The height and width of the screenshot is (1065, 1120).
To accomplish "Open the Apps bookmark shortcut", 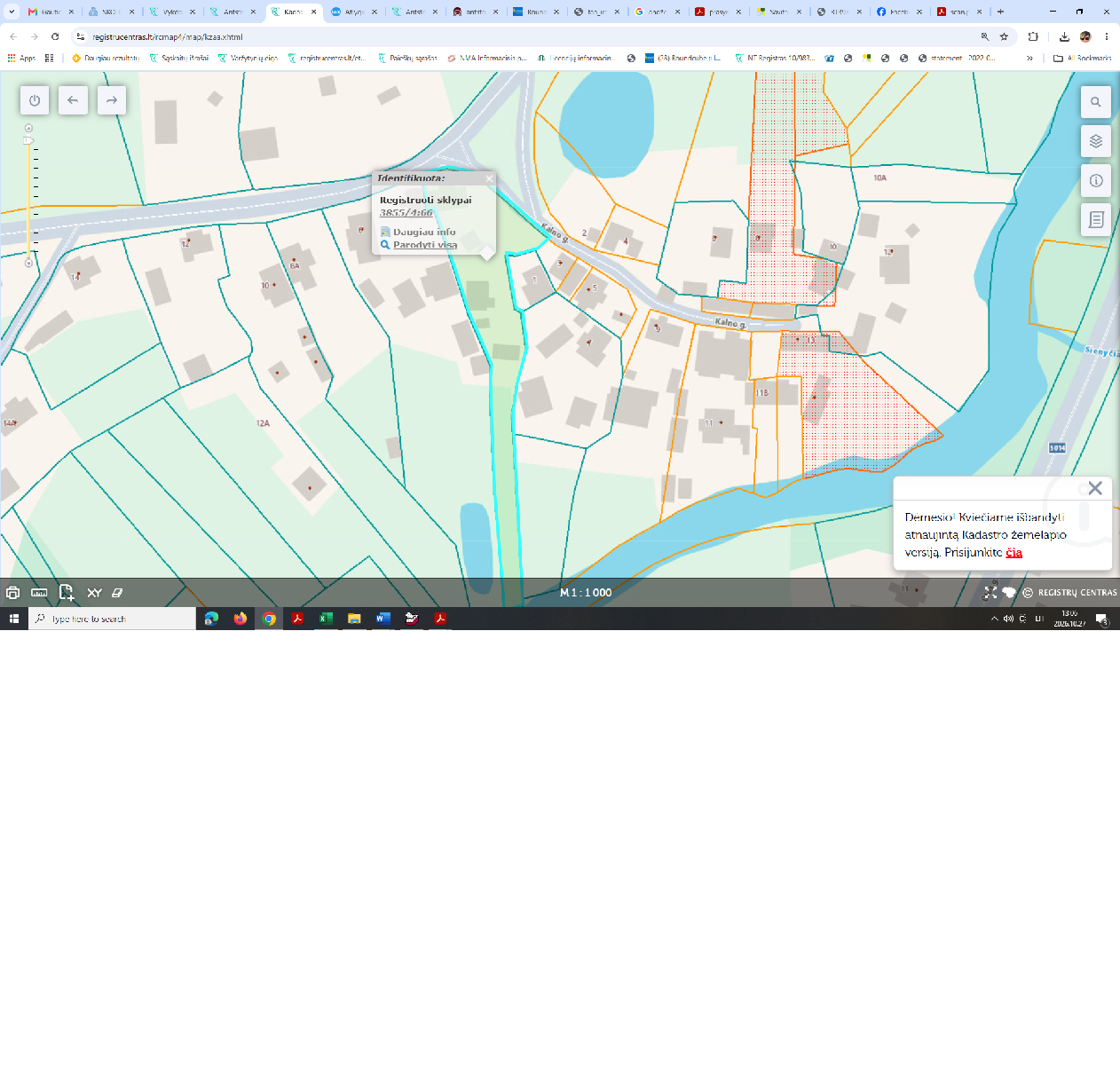I will [x=21, y=59].
